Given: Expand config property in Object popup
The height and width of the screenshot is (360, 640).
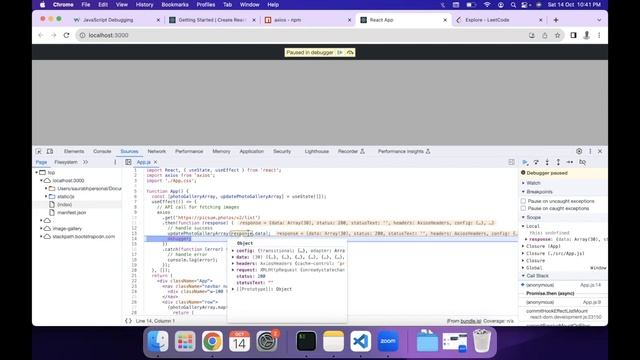Looking at the screenshot, I should 233,251.
